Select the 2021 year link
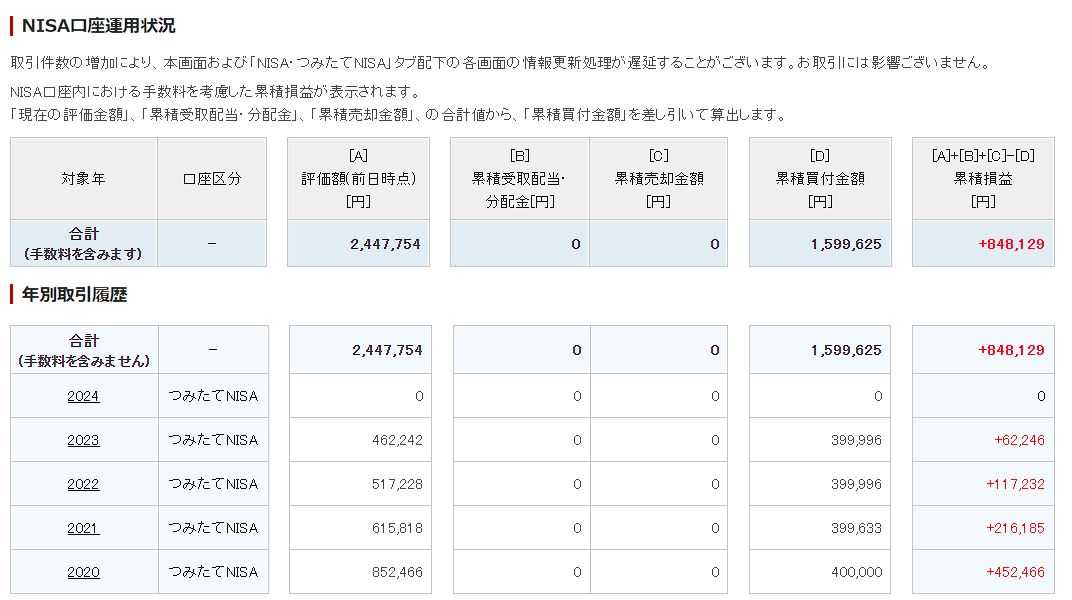The width and height of the screenshot is (1072, 600). pyautogui.click(x=83, y=528)
